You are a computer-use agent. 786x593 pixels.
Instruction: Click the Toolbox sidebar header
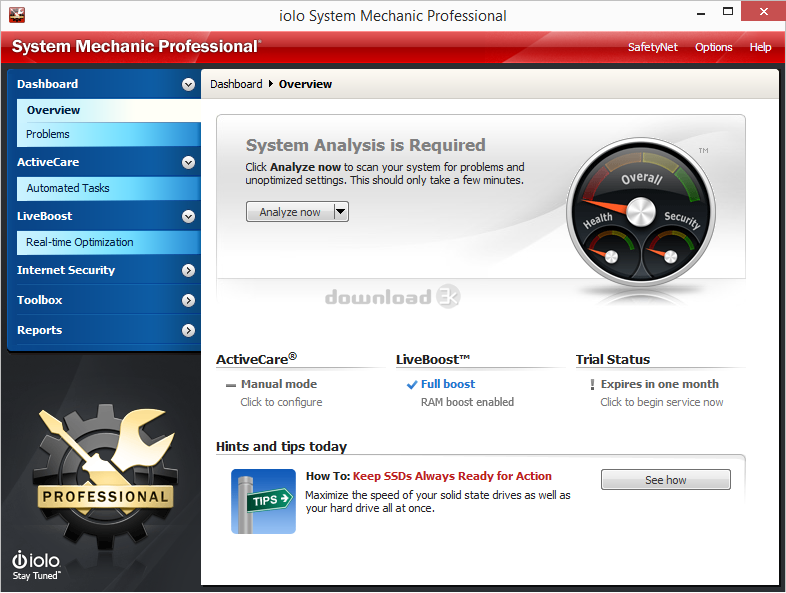click(x=40, y=300)
